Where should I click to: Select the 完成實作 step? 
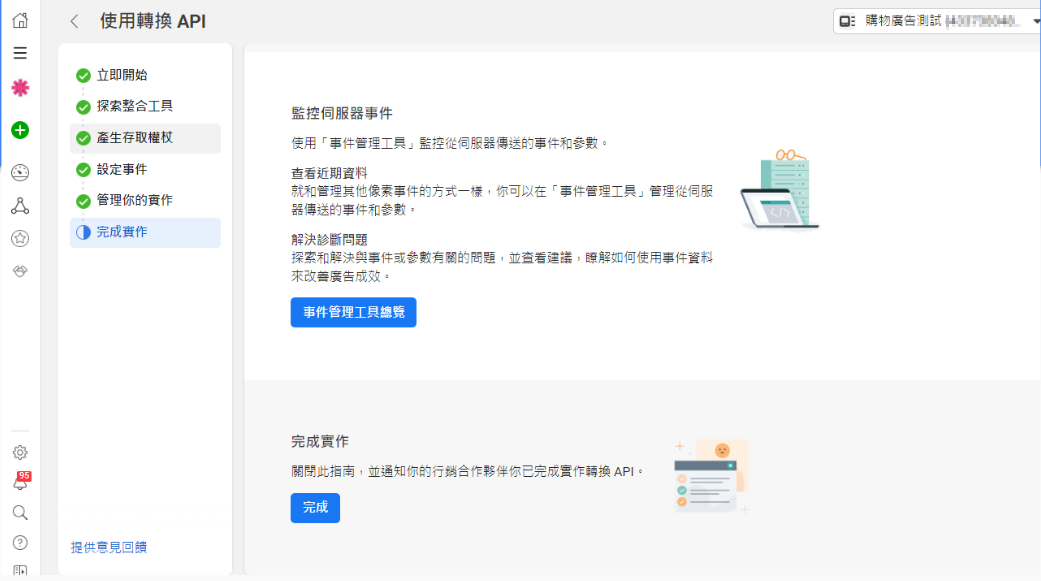122,232
